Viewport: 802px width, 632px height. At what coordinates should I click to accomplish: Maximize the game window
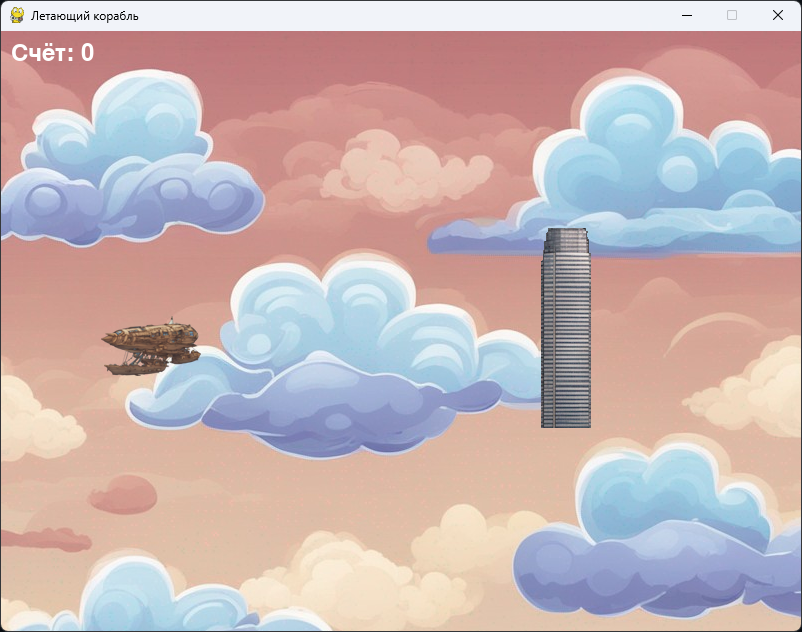pos(731,15)
